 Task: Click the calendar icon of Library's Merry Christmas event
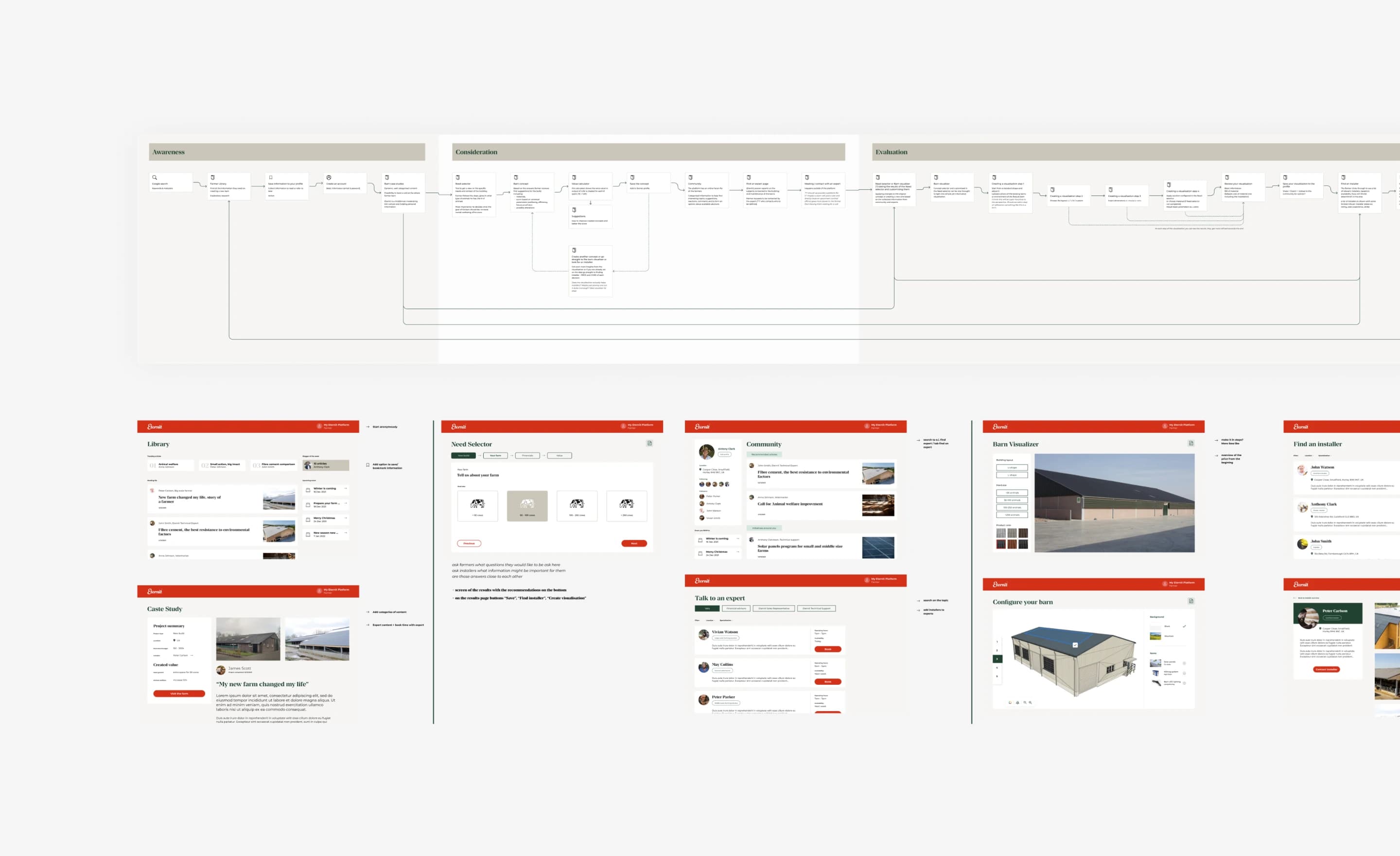point(308,520)
